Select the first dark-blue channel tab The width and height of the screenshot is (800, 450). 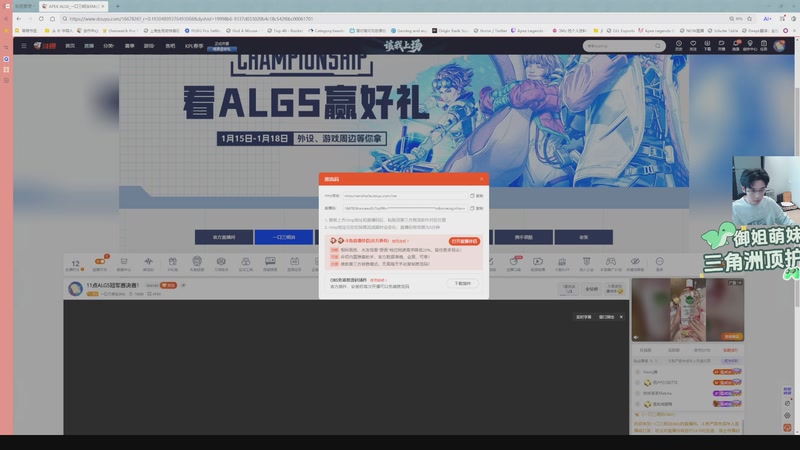[224, 237]
